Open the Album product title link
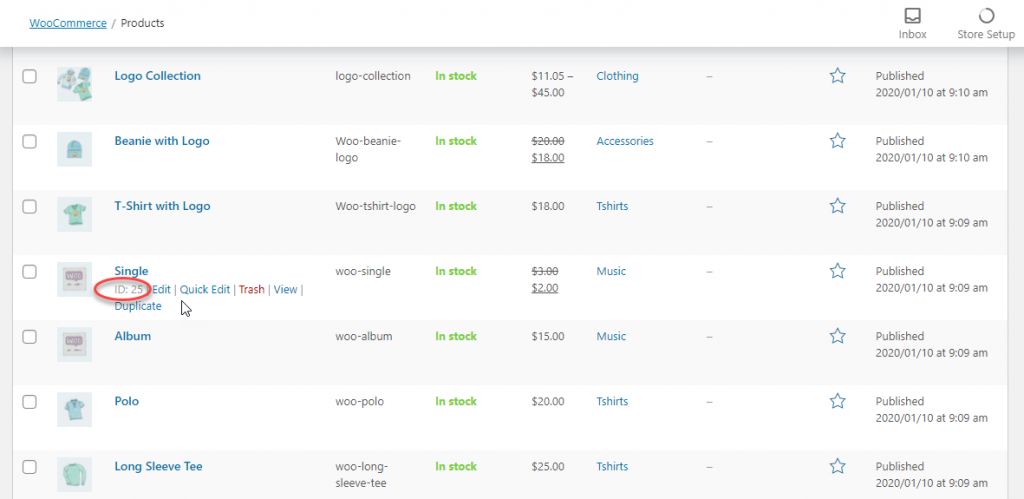The width and height of the screenshot is (1024, 499). click(133, 336)
